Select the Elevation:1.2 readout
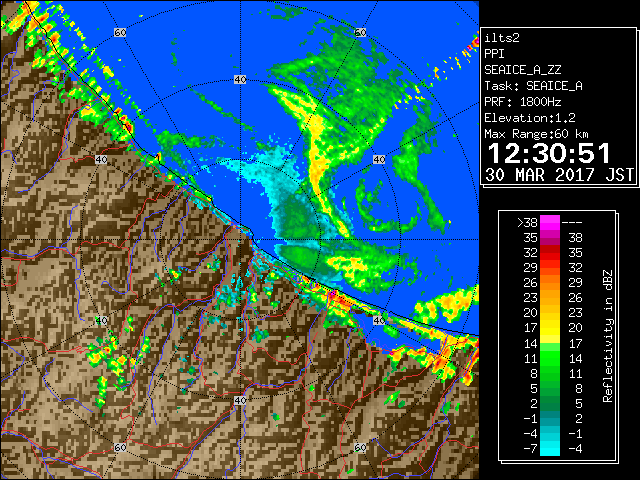Image resolution: width=640 pixels, height=480 pixels. [x=530, y=118]
